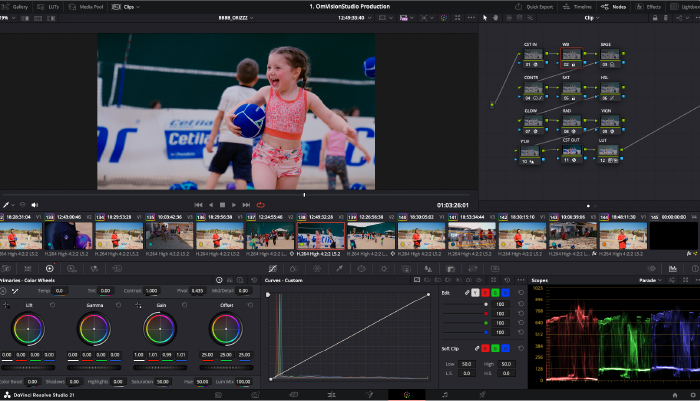Select node 12 labeled LUT

608,153
